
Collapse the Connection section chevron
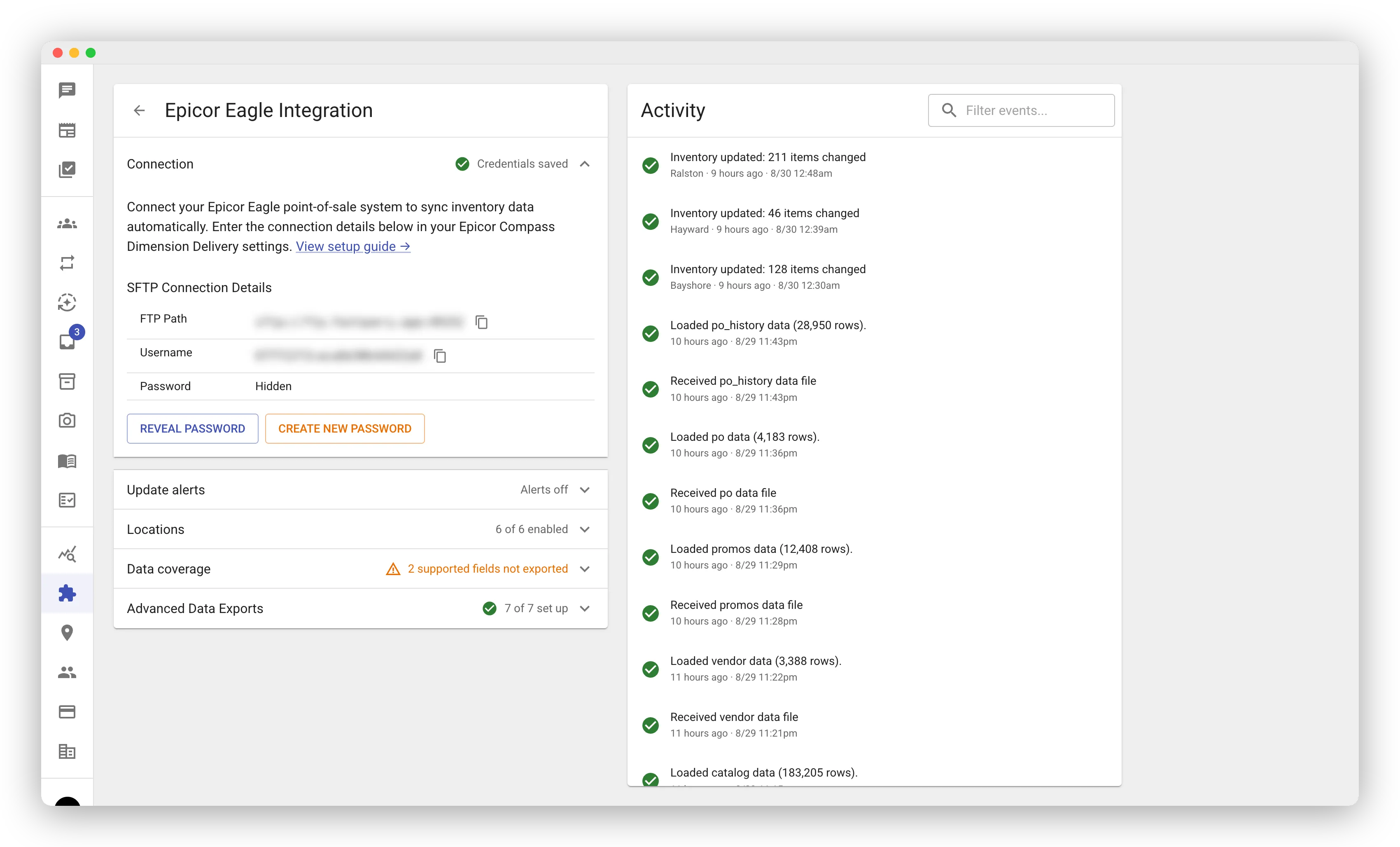585,164
